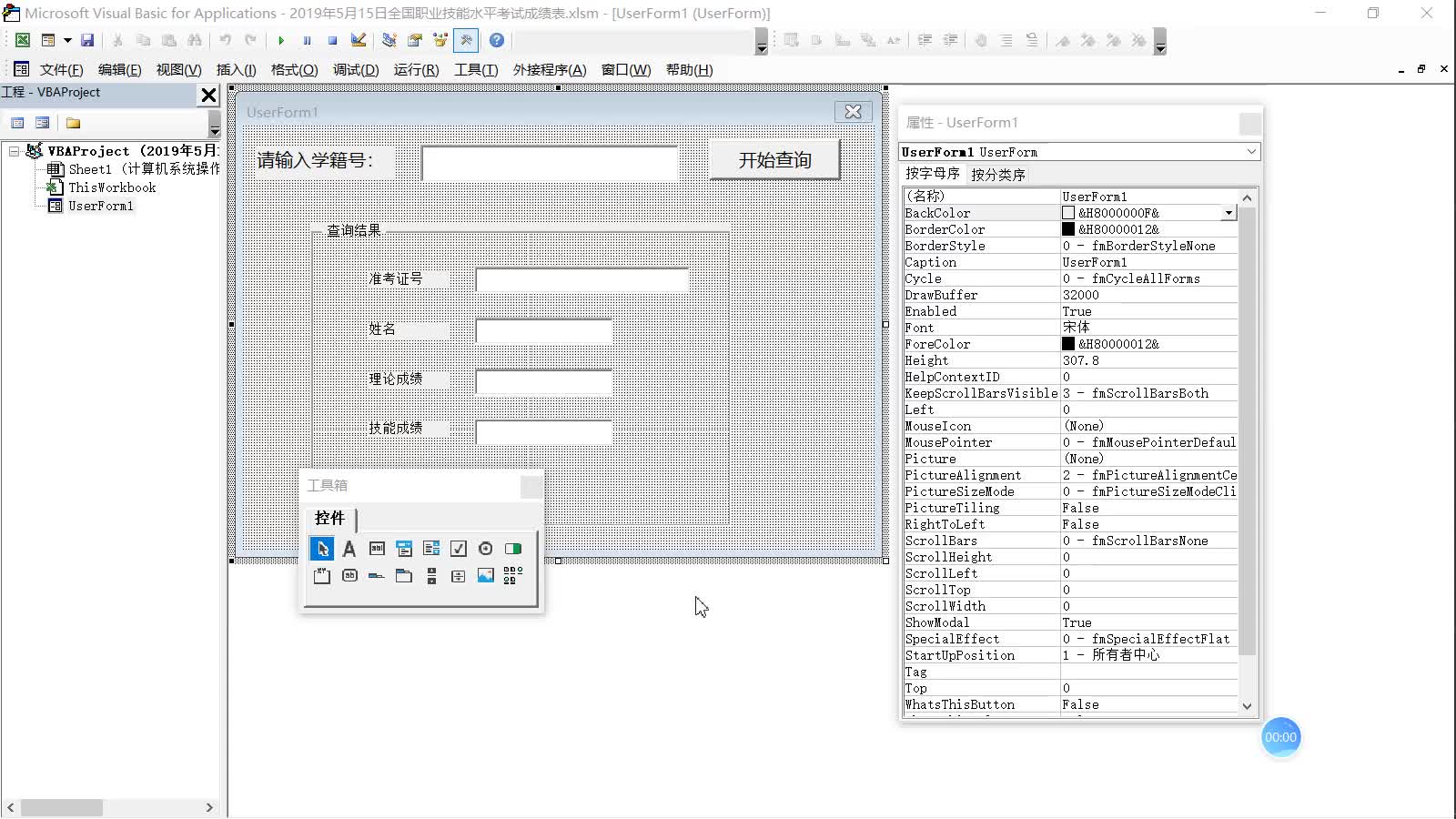Close the 工程 - VBAProject panel
Screen dimensions: 1456x819
[x=208, y=95]
